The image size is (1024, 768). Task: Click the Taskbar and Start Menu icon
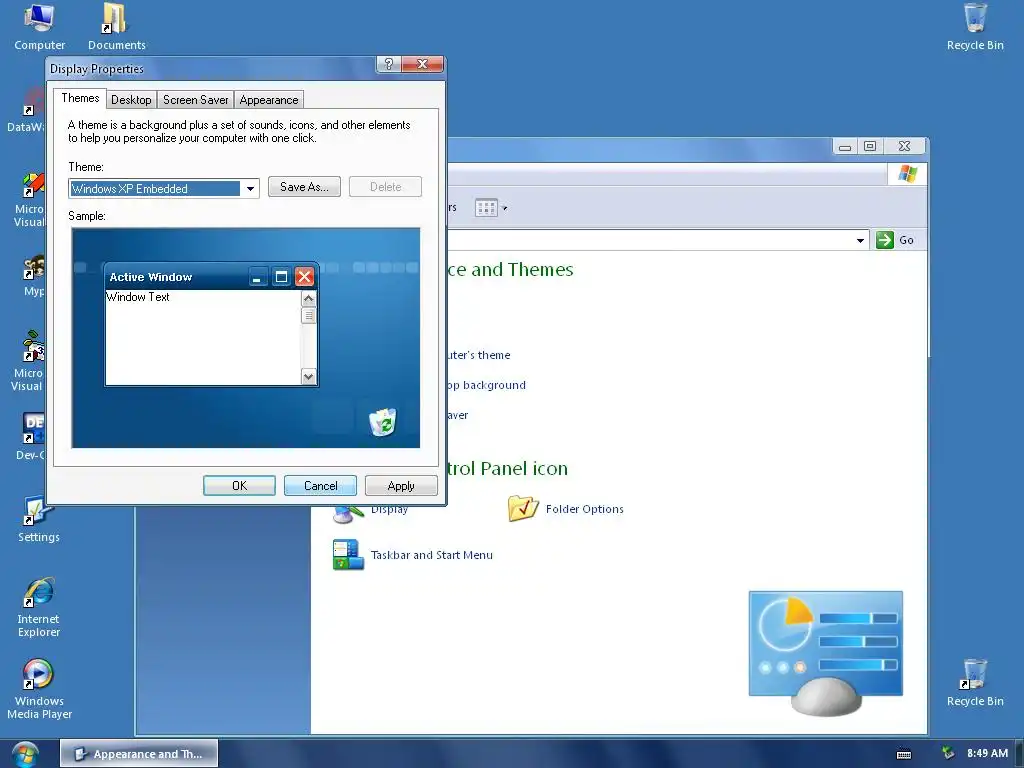(x=347, y=554)
